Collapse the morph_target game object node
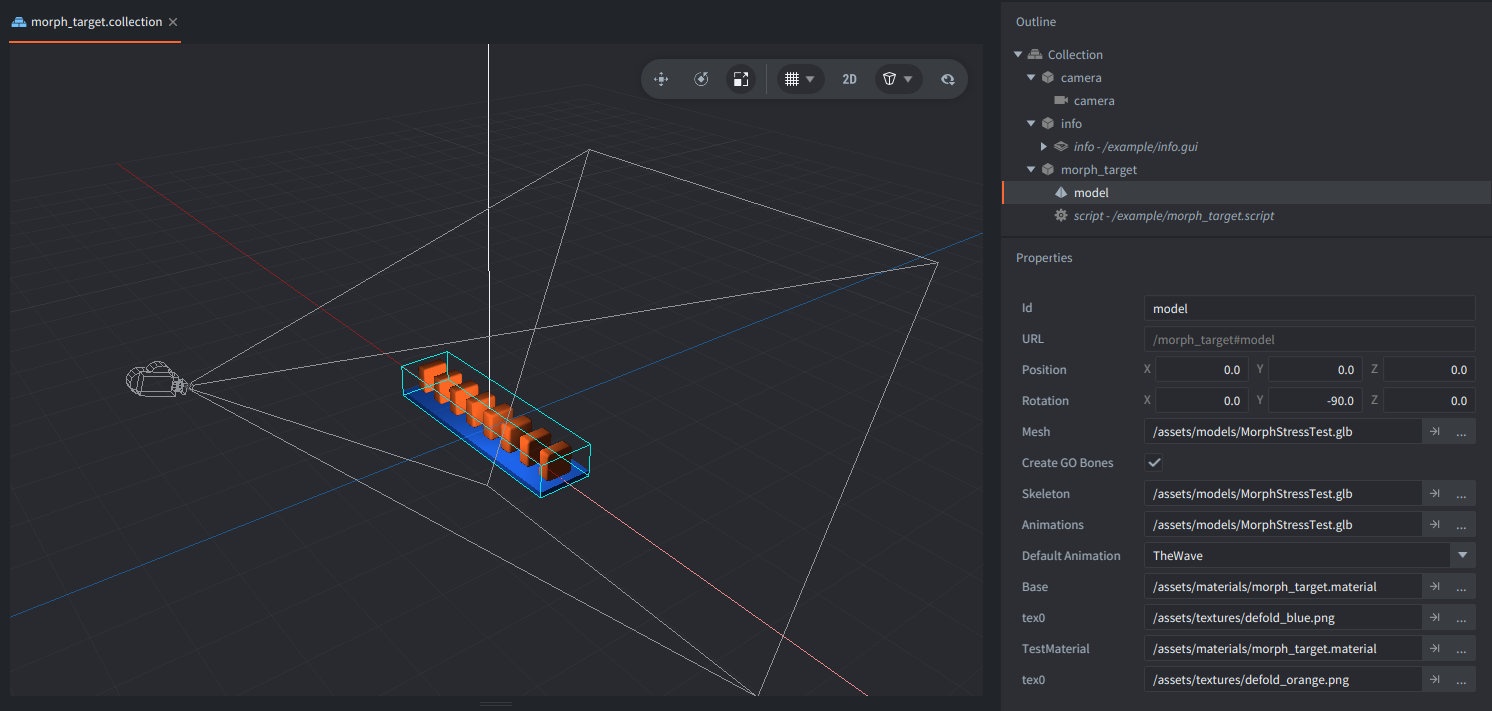 [1032, 170]
